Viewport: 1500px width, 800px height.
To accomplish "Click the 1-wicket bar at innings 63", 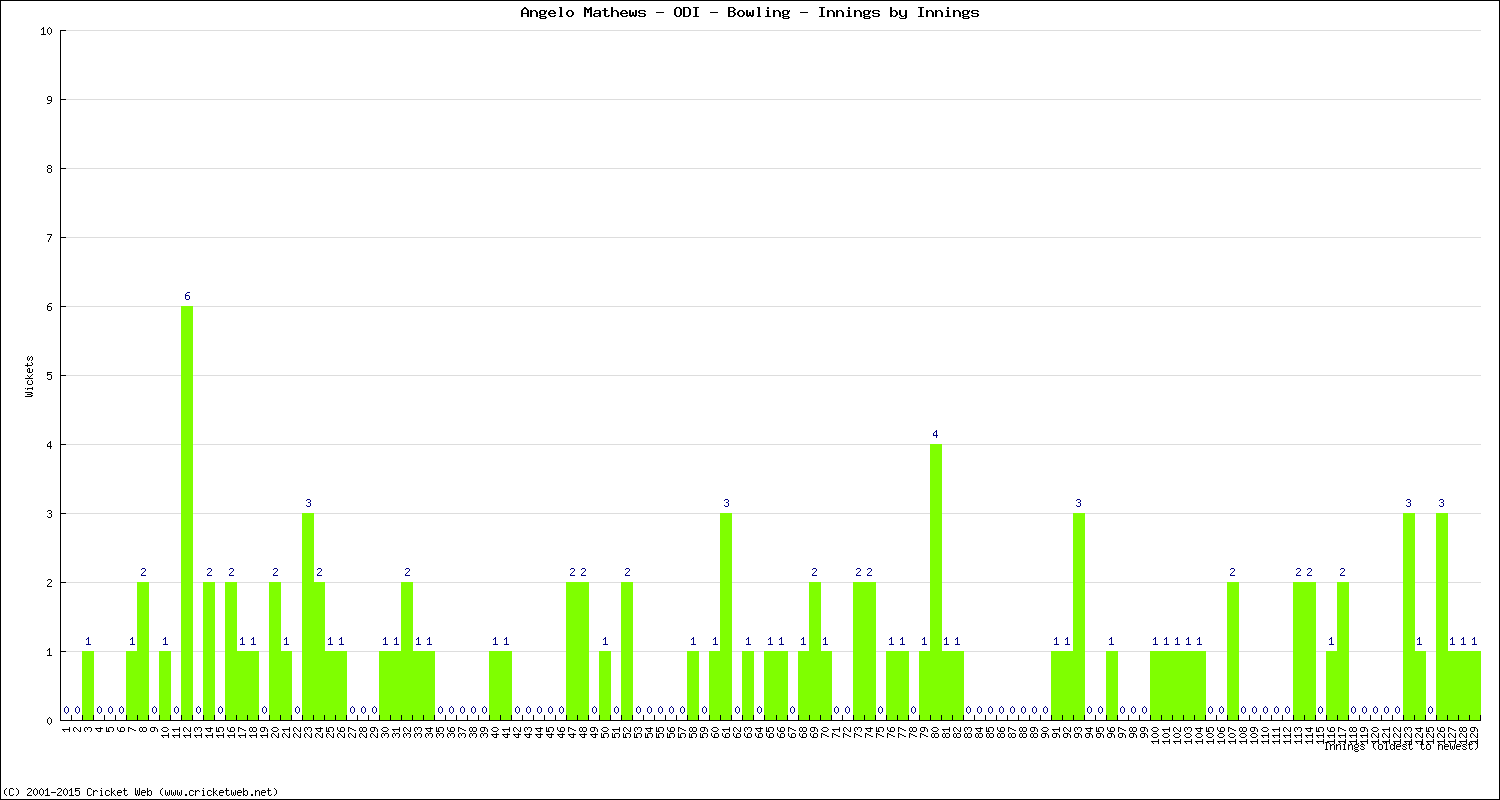I will pos(748,685).
